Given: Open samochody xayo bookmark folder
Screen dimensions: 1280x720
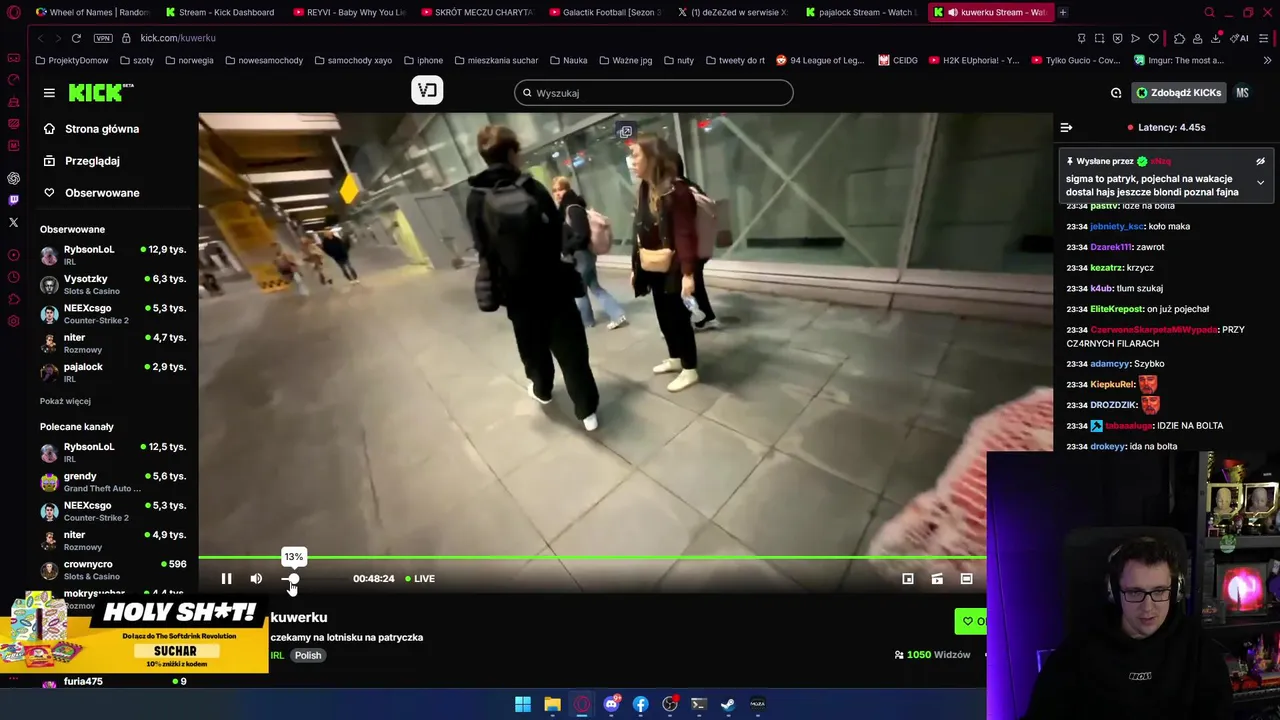Looking at the screenshot, I should [353, 60].
